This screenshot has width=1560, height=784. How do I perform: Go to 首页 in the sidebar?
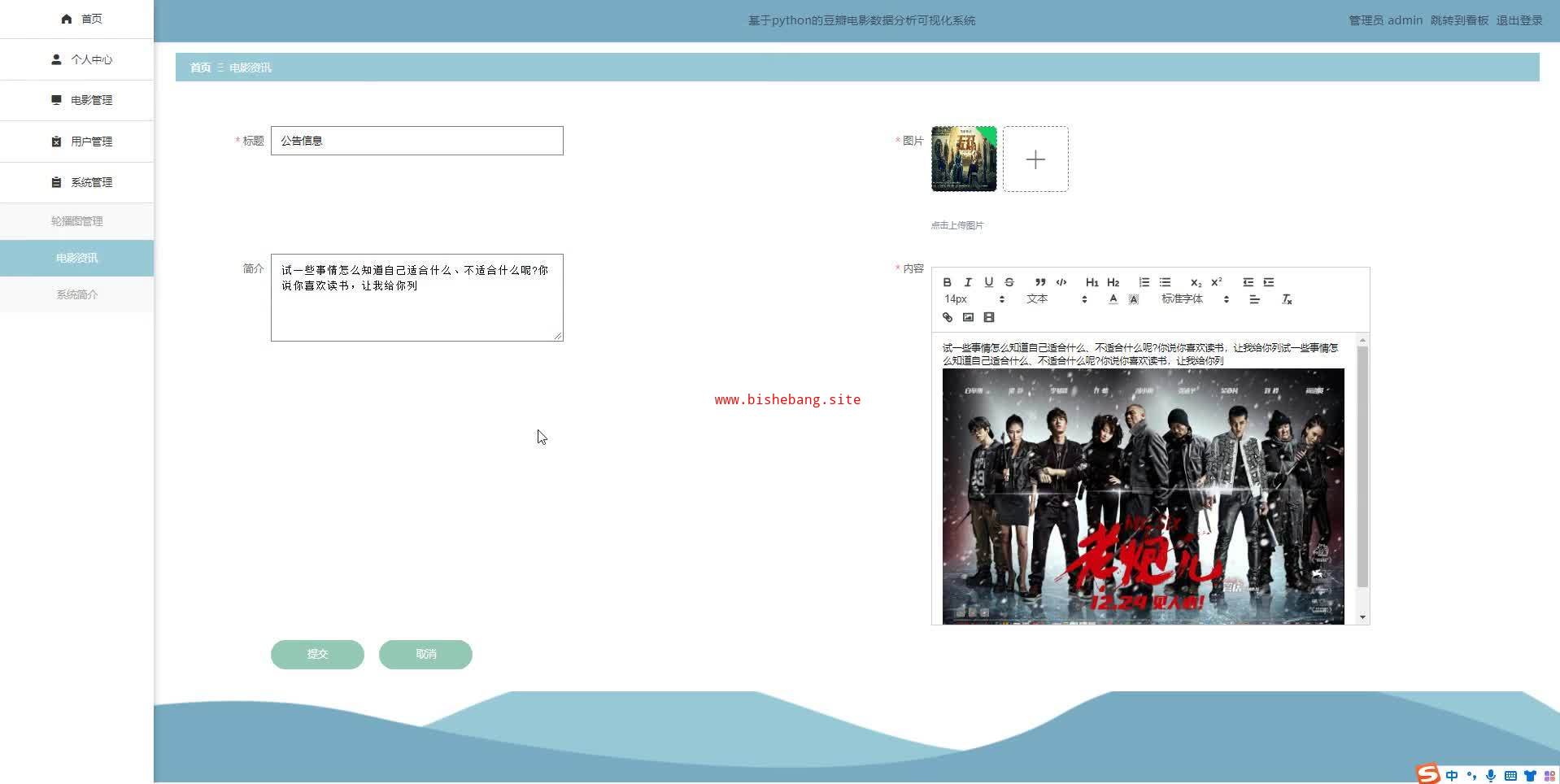coord(76,19)
